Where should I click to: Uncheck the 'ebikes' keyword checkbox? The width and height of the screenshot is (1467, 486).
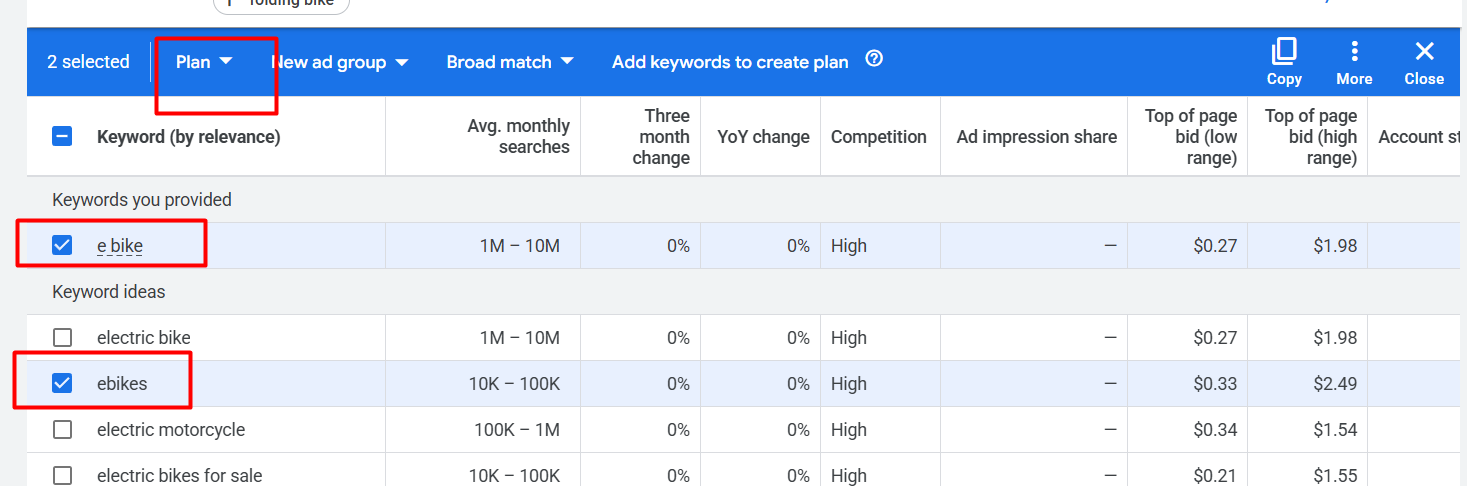[x=62, y=383]
